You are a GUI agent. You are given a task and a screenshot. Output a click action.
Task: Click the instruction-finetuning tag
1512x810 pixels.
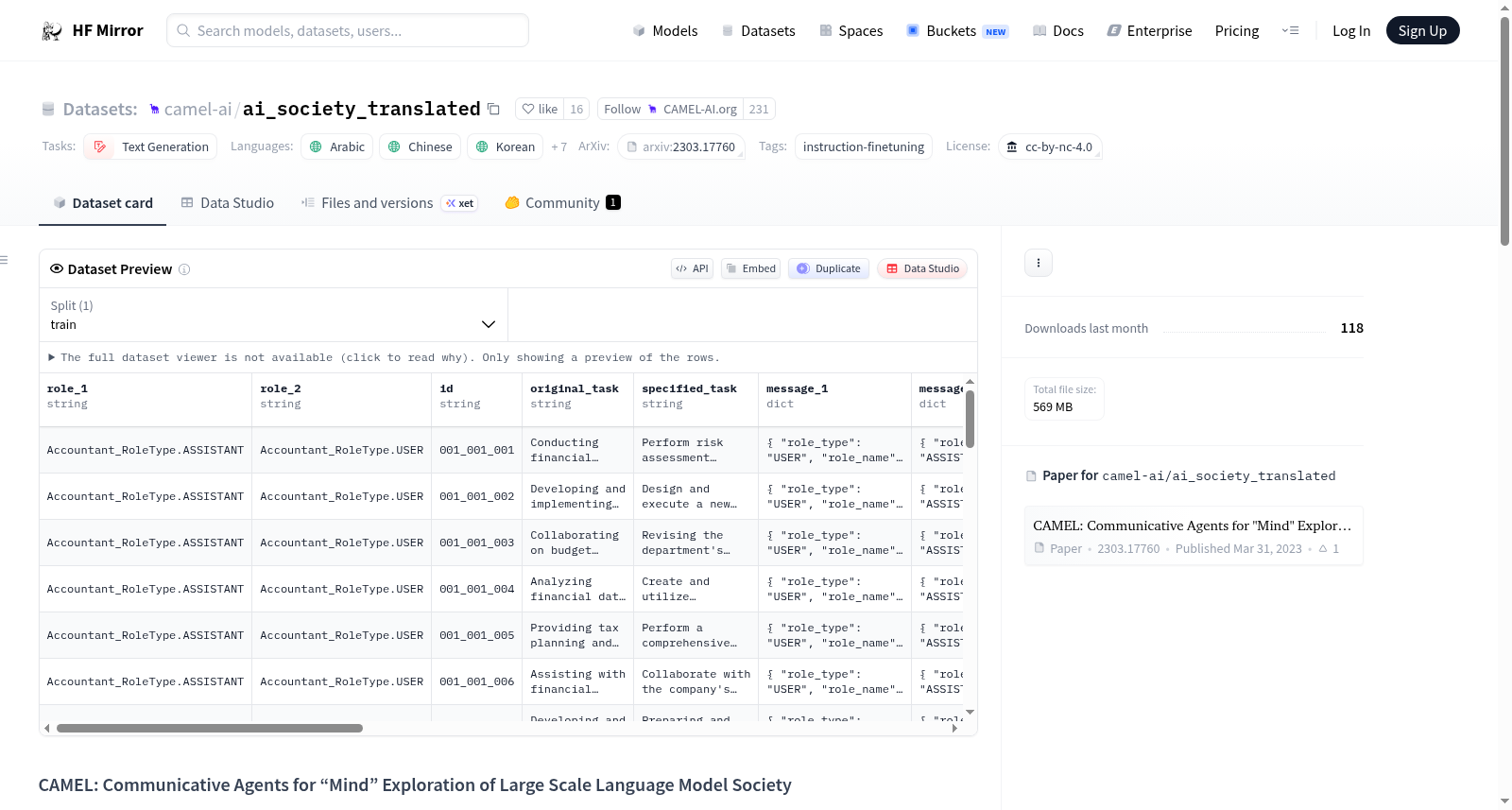[x=864, y=146]
